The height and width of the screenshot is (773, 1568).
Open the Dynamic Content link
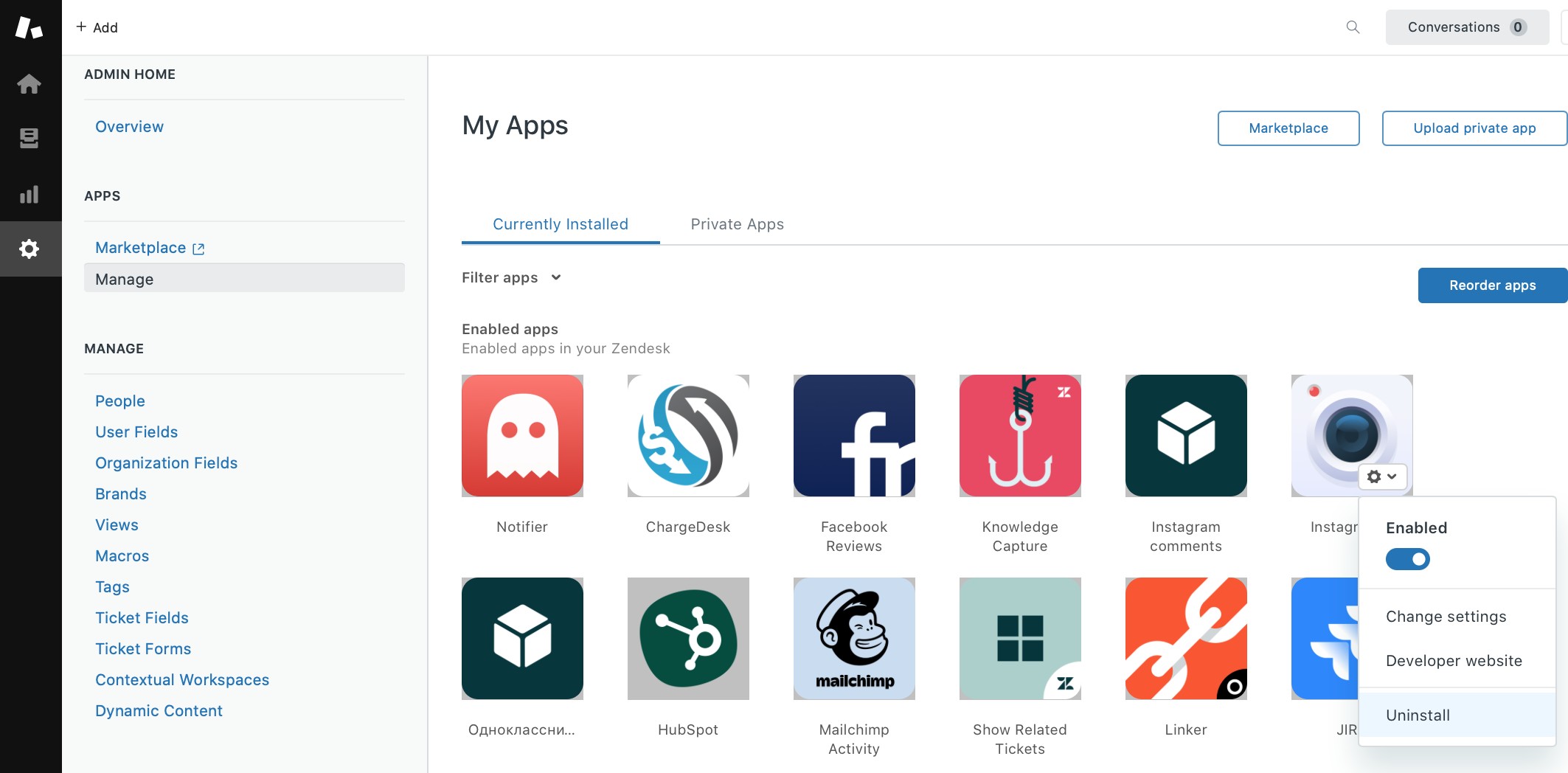tap(159, 711)
